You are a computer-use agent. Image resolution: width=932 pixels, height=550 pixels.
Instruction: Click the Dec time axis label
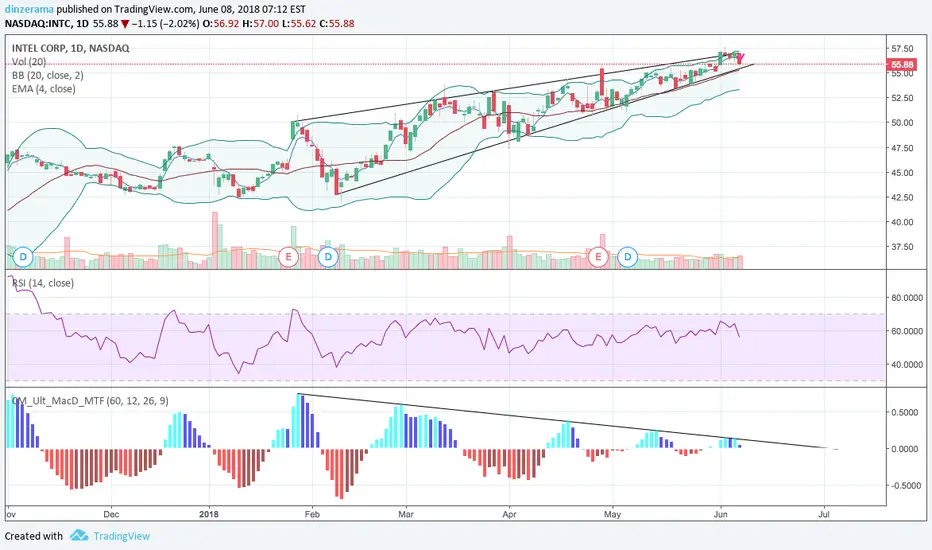(111, 514)
